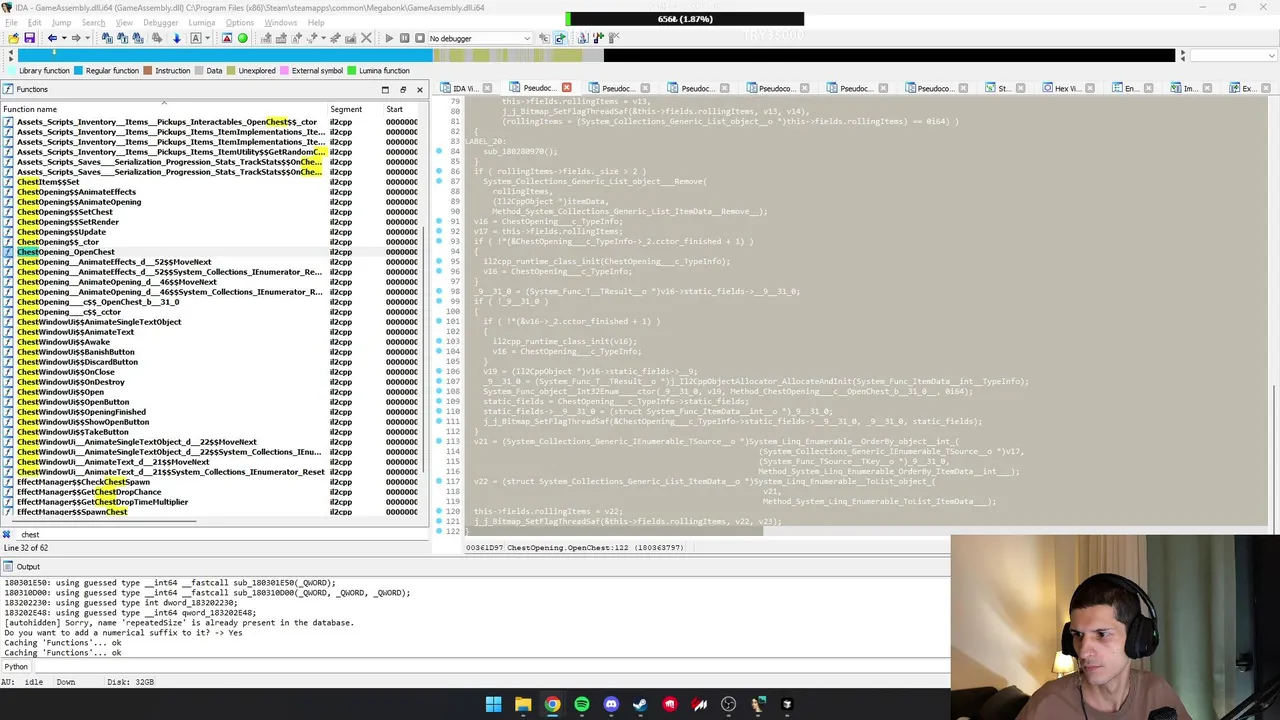Open the back-arrow history dropdown
The width and height of the screenshot is (1280, 720).
point(62,38)
